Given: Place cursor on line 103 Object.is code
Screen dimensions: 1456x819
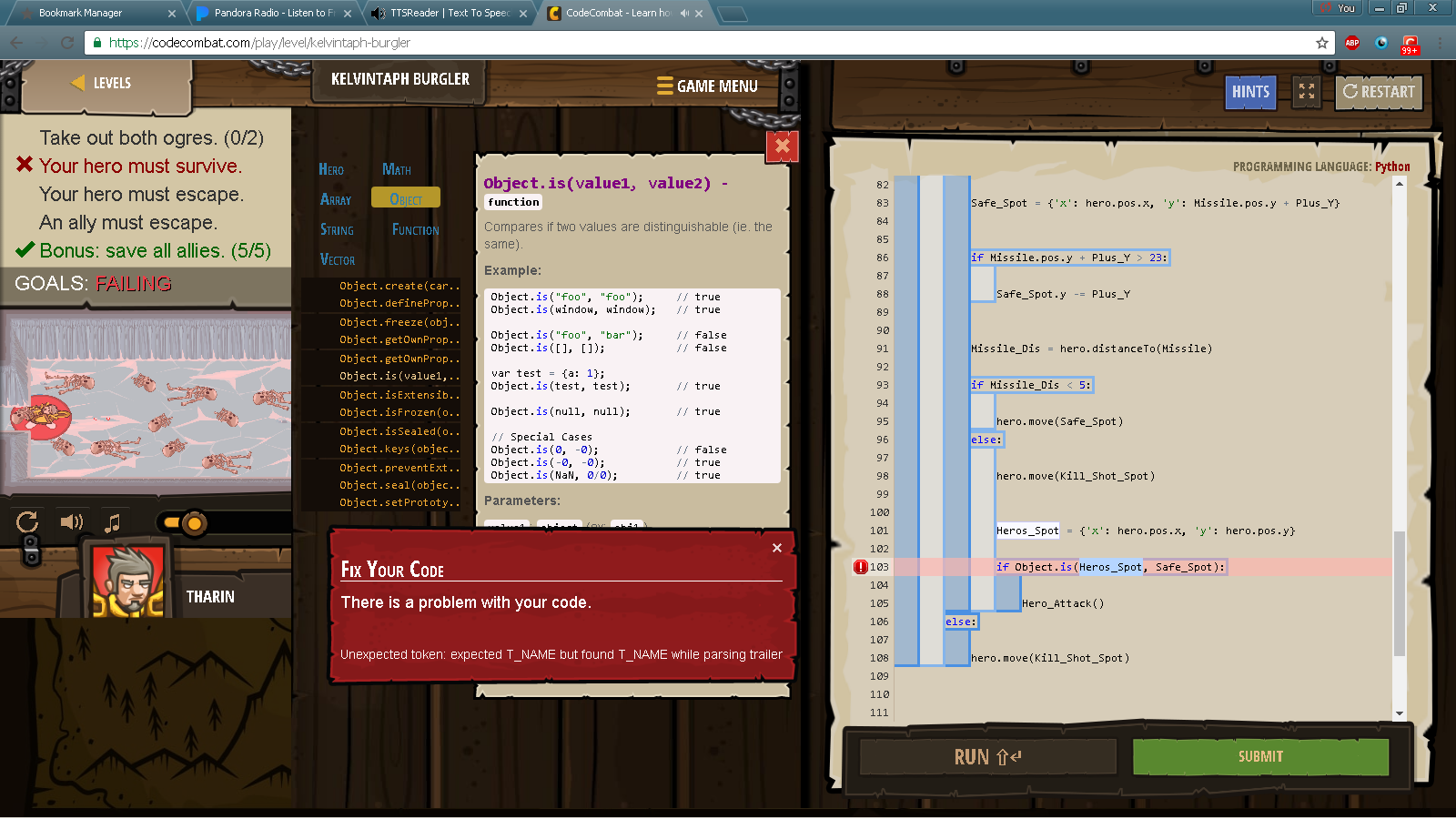Looking at the screenshot, I should (1110, 567).
